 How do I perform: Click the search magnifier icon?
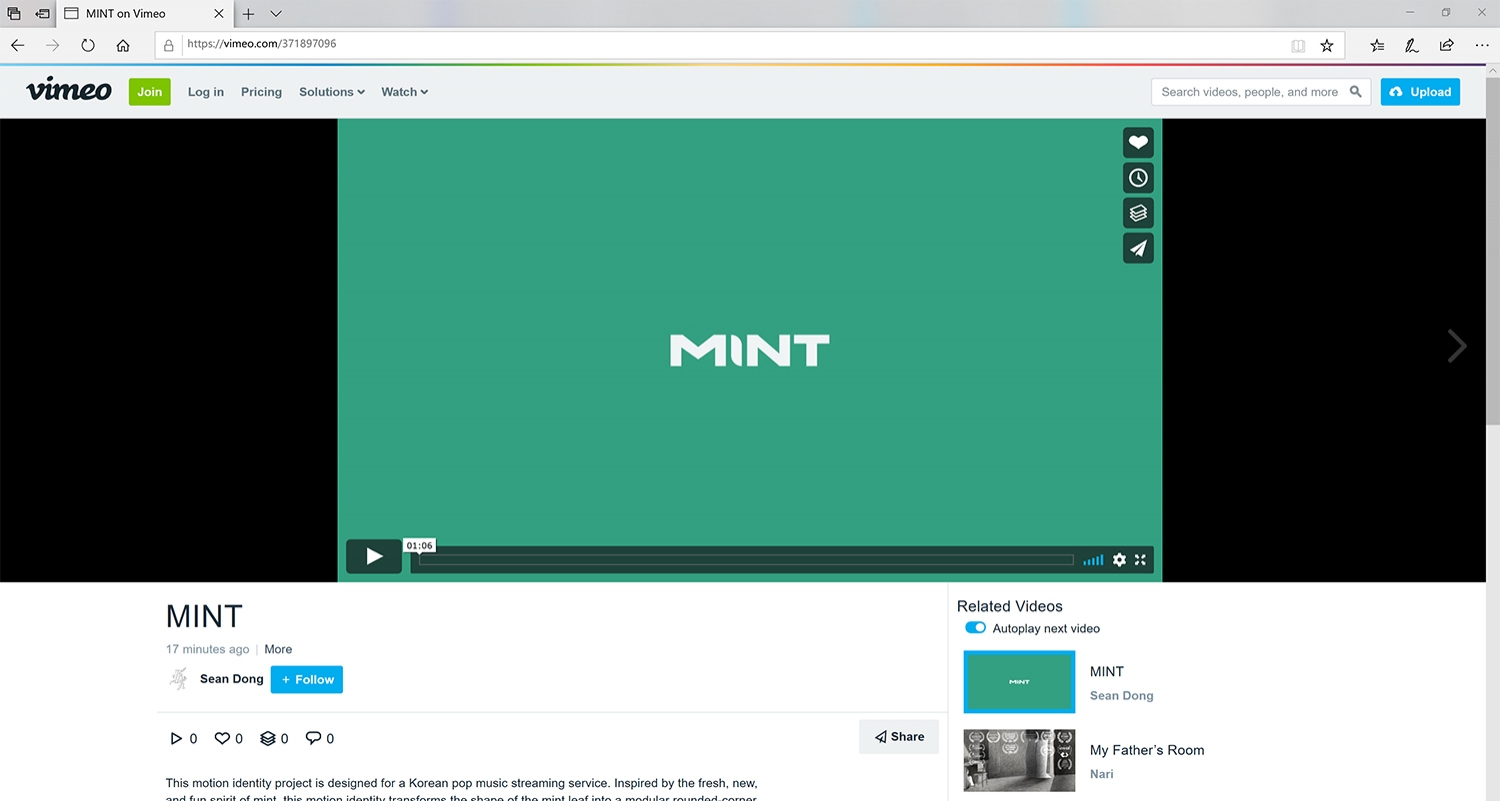[1356, 92]
